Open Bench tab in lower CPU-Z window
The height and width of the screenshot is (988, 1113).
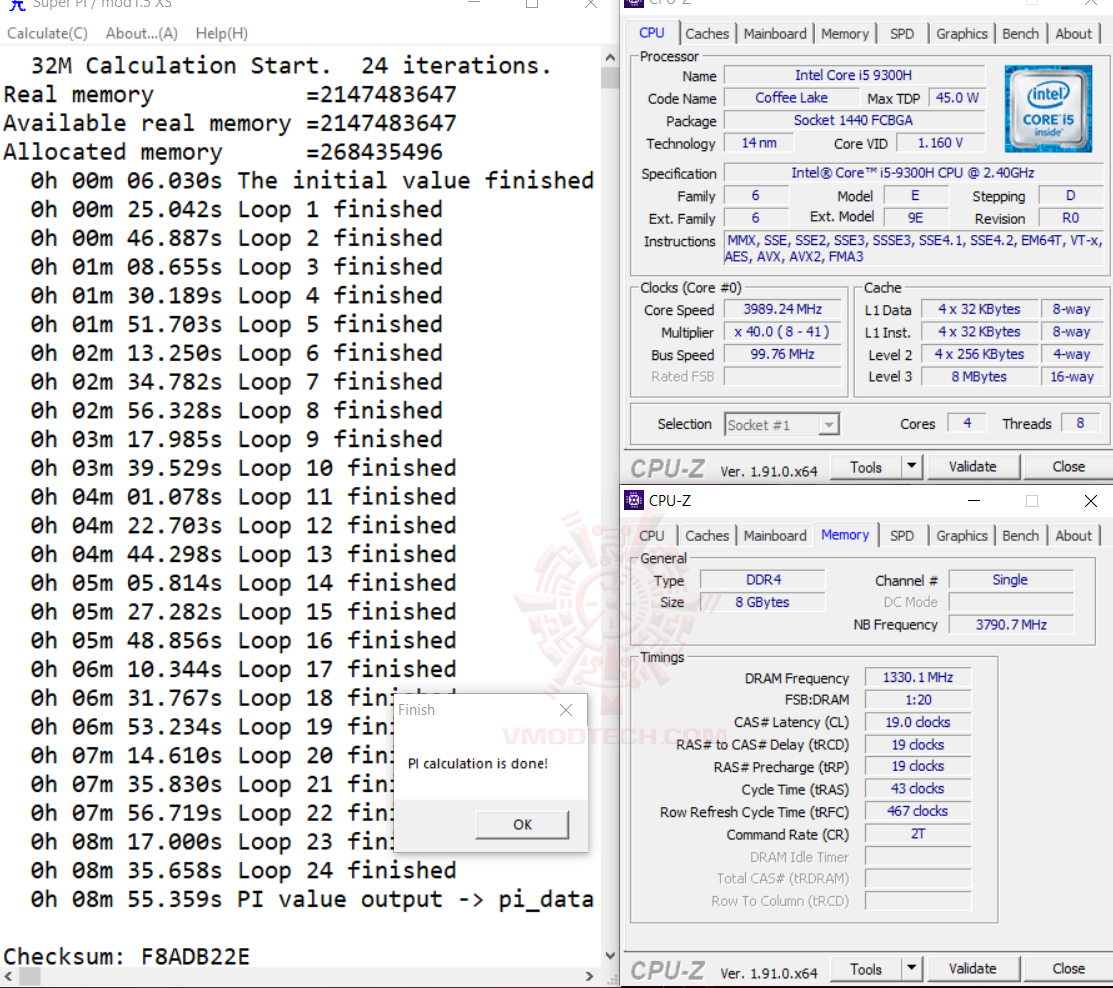coord(1020,535)
